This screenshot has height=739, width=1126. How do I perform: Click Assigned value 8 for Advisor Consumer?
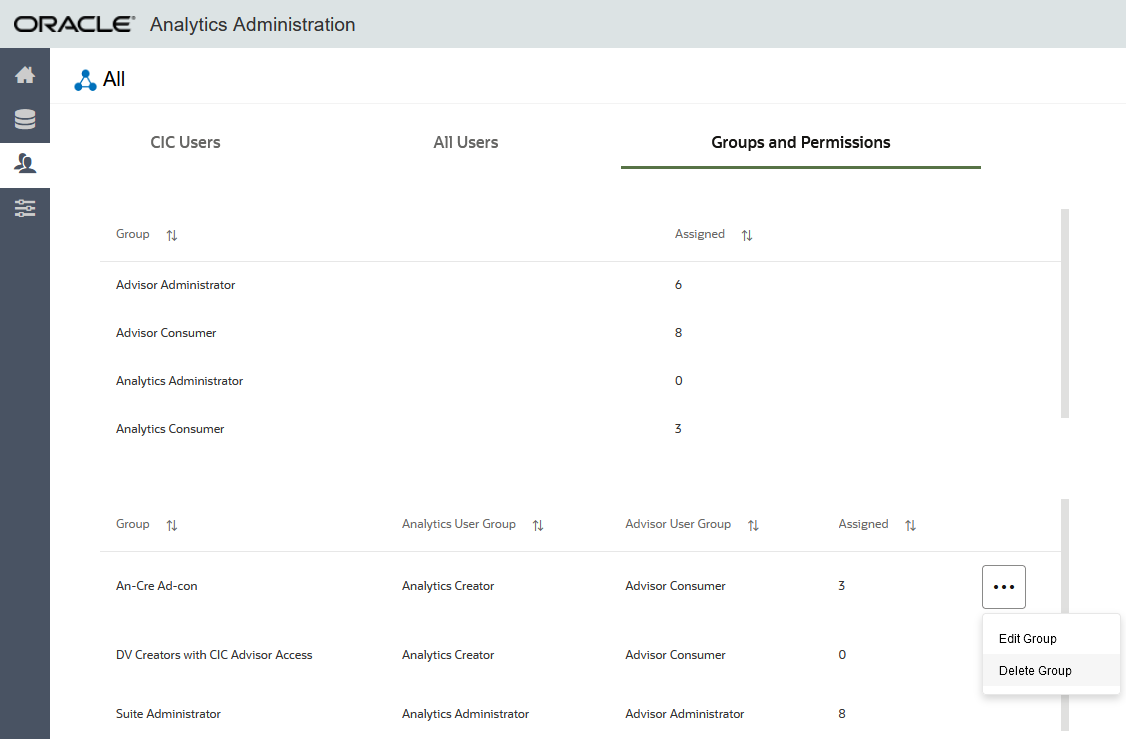pos(678,333)
